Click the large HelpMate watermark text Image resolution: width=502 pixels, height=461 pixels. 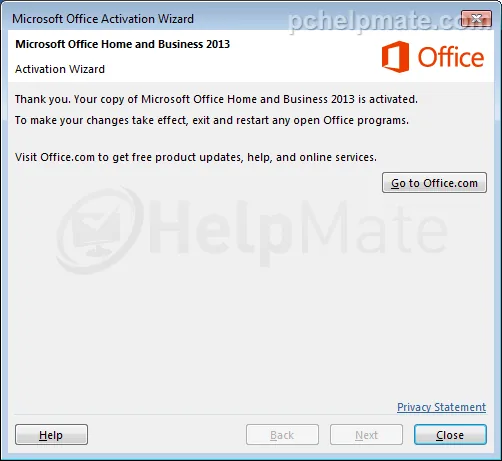pyautogui.click(x=298, y=231)
